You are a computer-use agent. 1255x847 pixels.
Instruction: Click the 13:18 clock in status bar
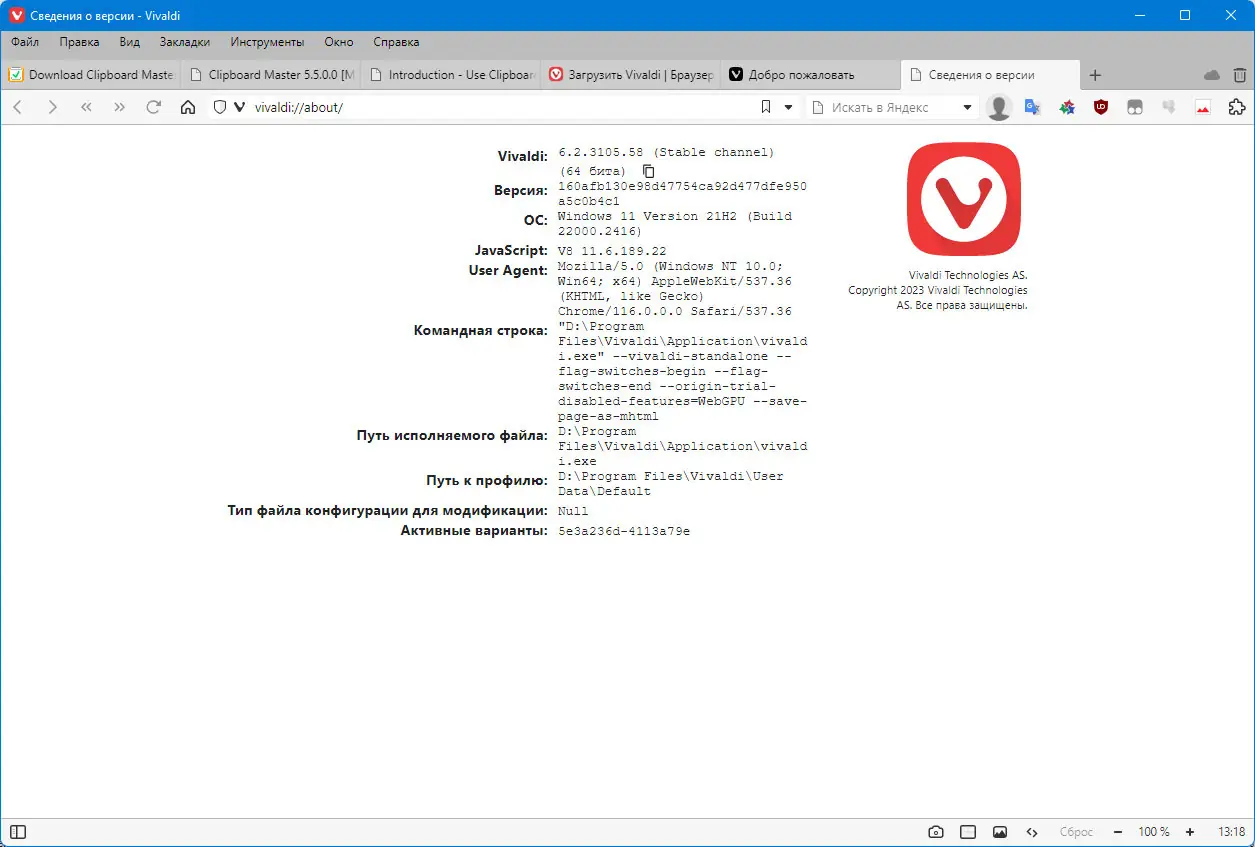(x=1231, y=832)
